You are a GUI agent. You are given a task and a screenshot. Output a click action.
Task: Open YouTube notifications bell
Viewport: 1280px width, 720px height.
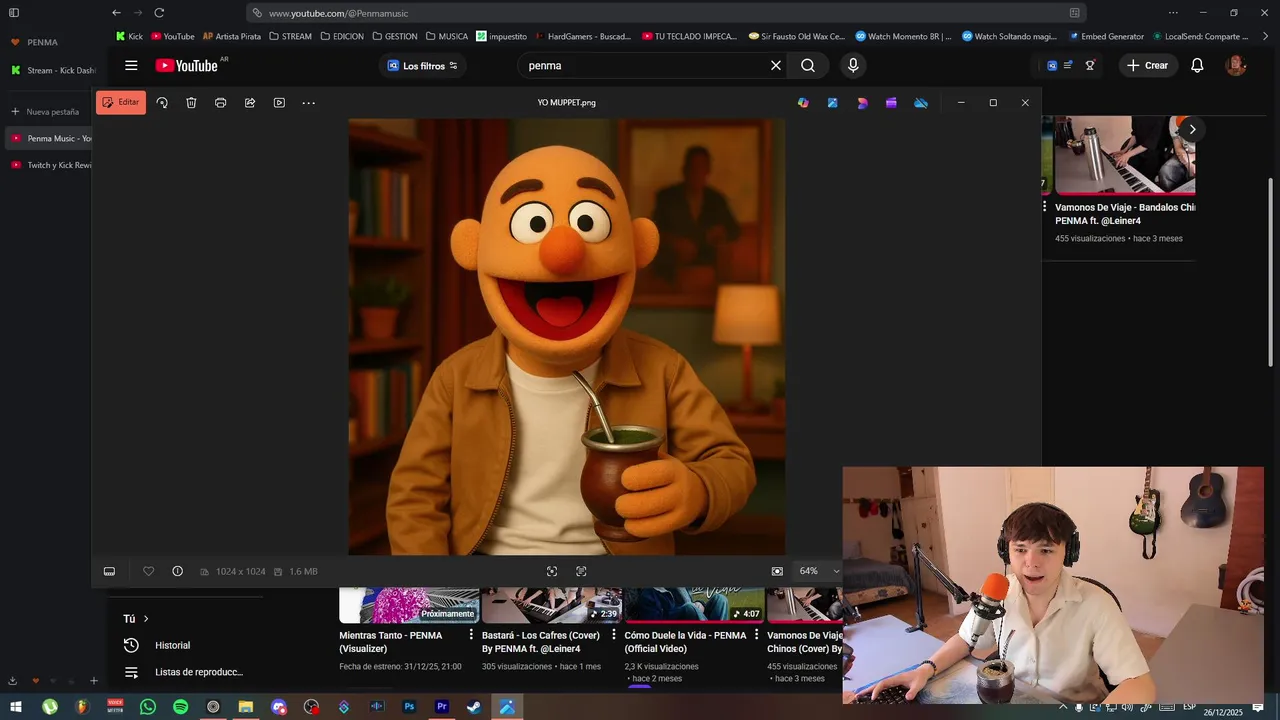(1197, 66)
